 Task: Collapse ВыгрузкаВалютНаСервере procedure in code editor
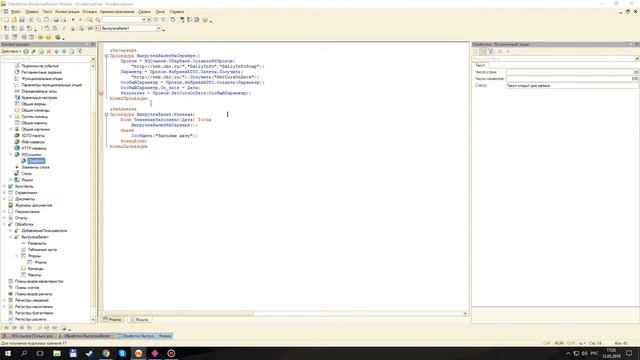[107, 56]
